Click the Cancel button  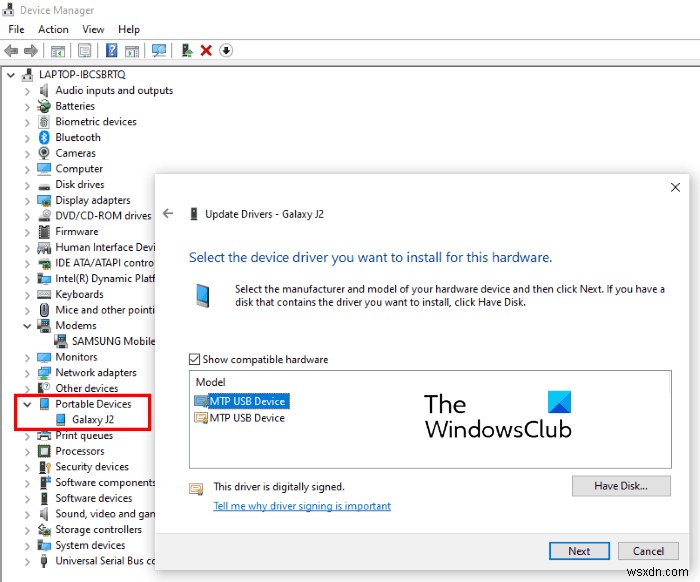[648, 551]
